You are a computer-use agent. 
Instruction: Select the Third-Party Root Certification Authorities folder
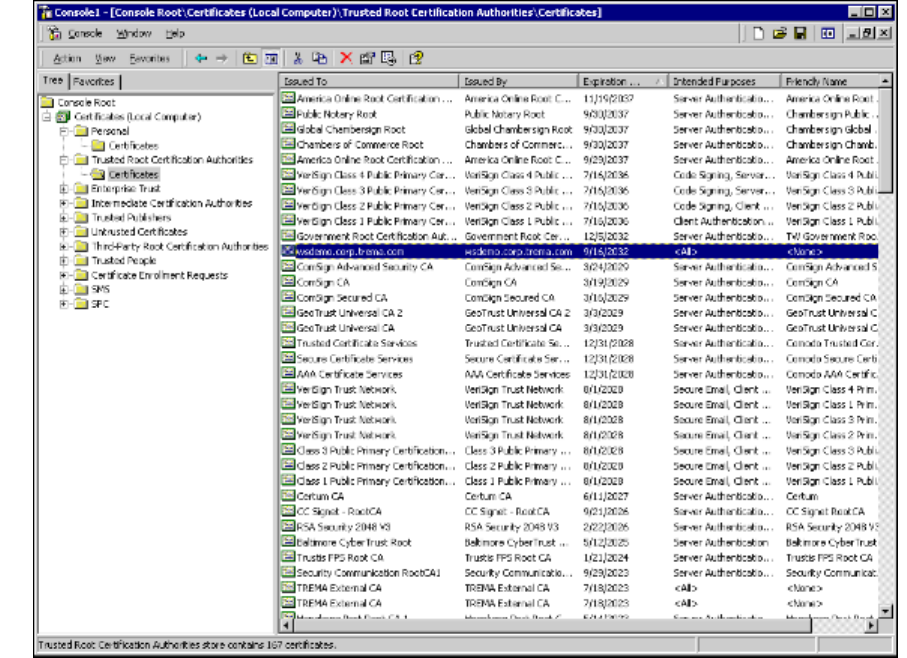click(180, 246)
